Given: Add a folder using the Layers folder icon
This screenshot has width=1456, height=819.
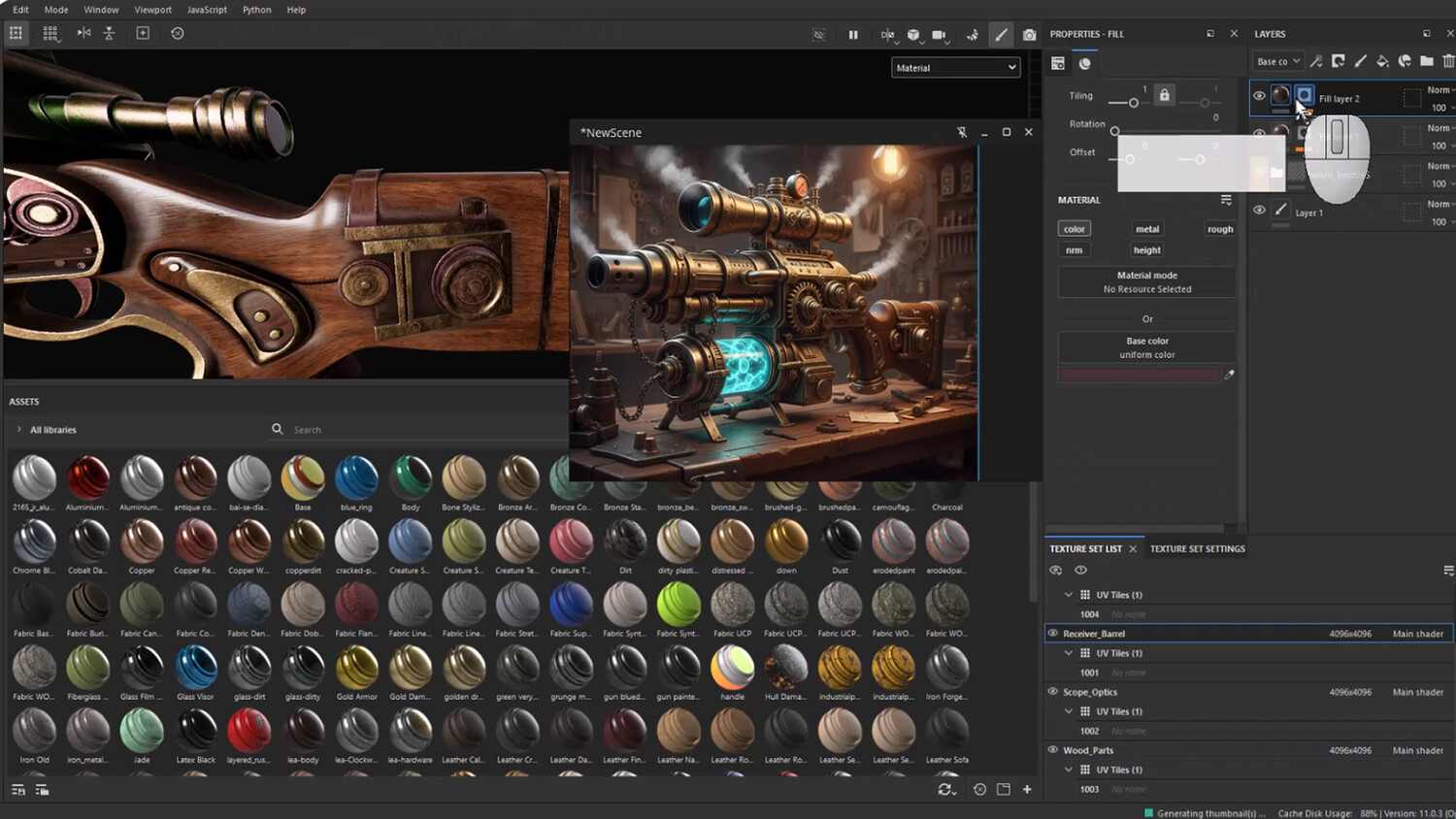Looking at the screenshot, I should (1427, 61).
